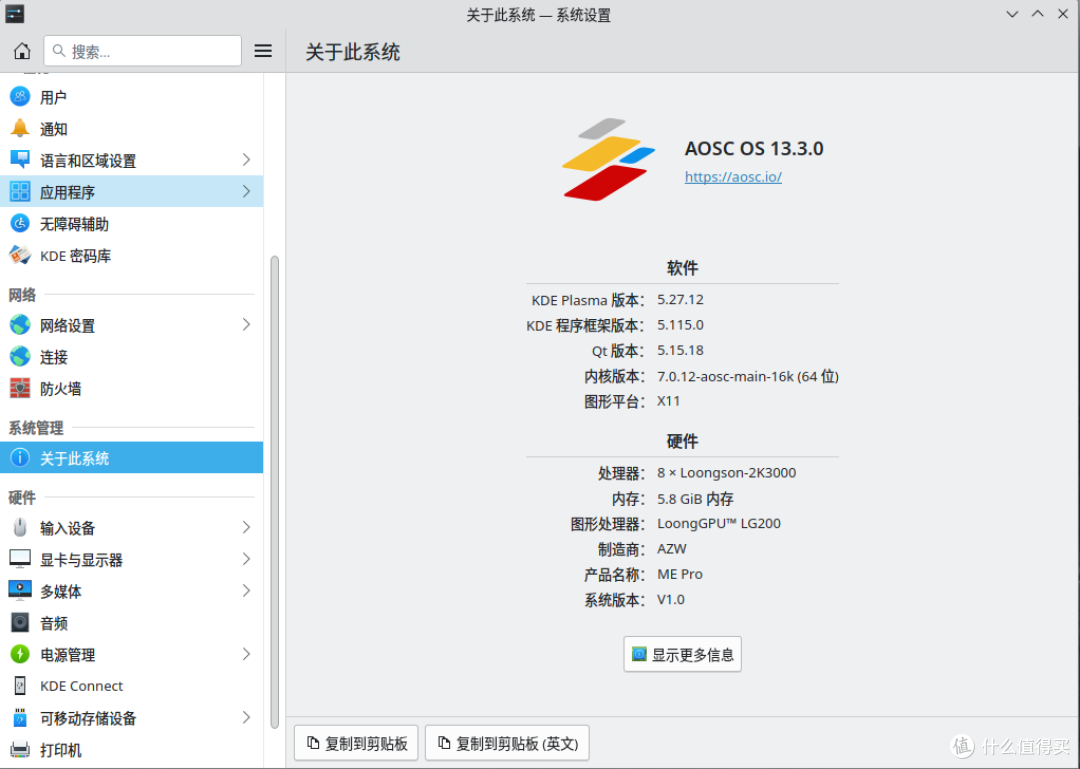Click the V1.0 system version value
The height and width of the screenshot is (769, 1080).
click(671, 599)
